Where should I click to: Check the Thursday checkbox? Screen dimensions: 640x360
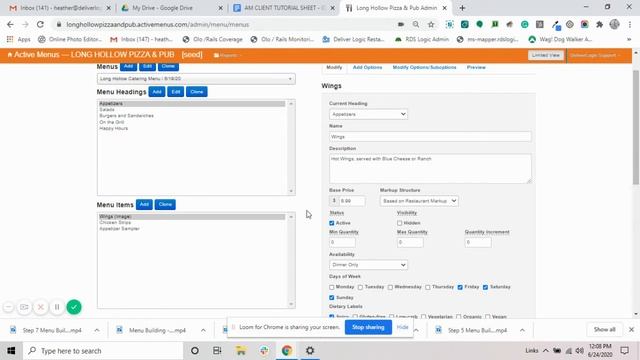428,287
